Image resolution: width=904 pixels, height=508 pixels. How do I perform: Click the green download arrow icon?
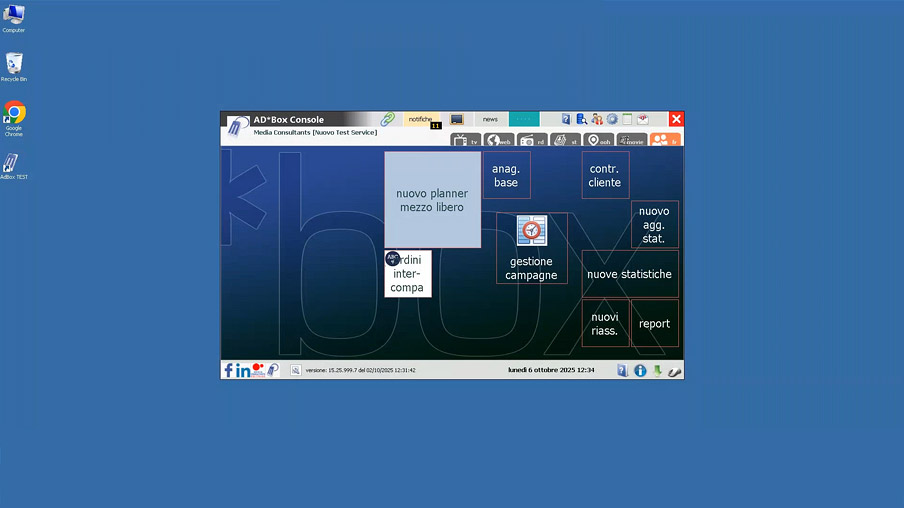coord(658,370)
